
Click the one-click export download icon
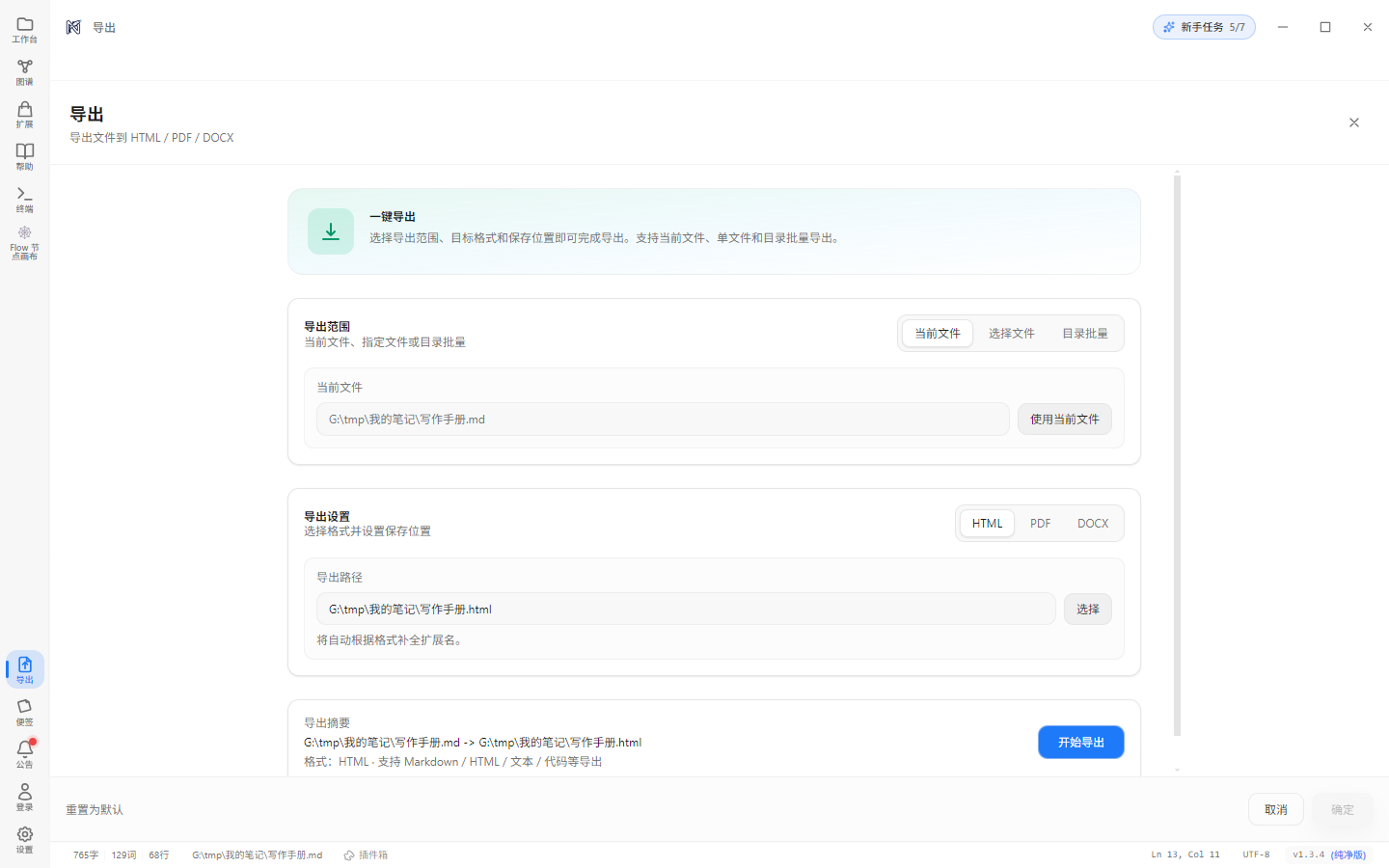pos(331,231)
